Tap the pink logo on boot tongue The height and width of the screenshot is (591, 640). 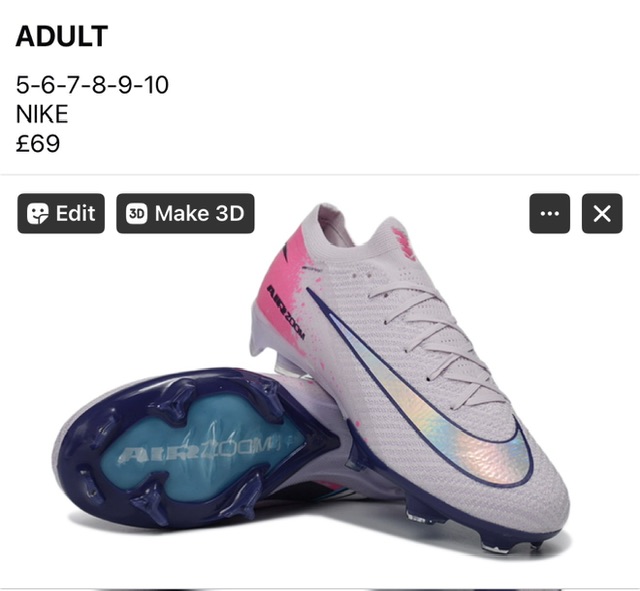(404, 244)
